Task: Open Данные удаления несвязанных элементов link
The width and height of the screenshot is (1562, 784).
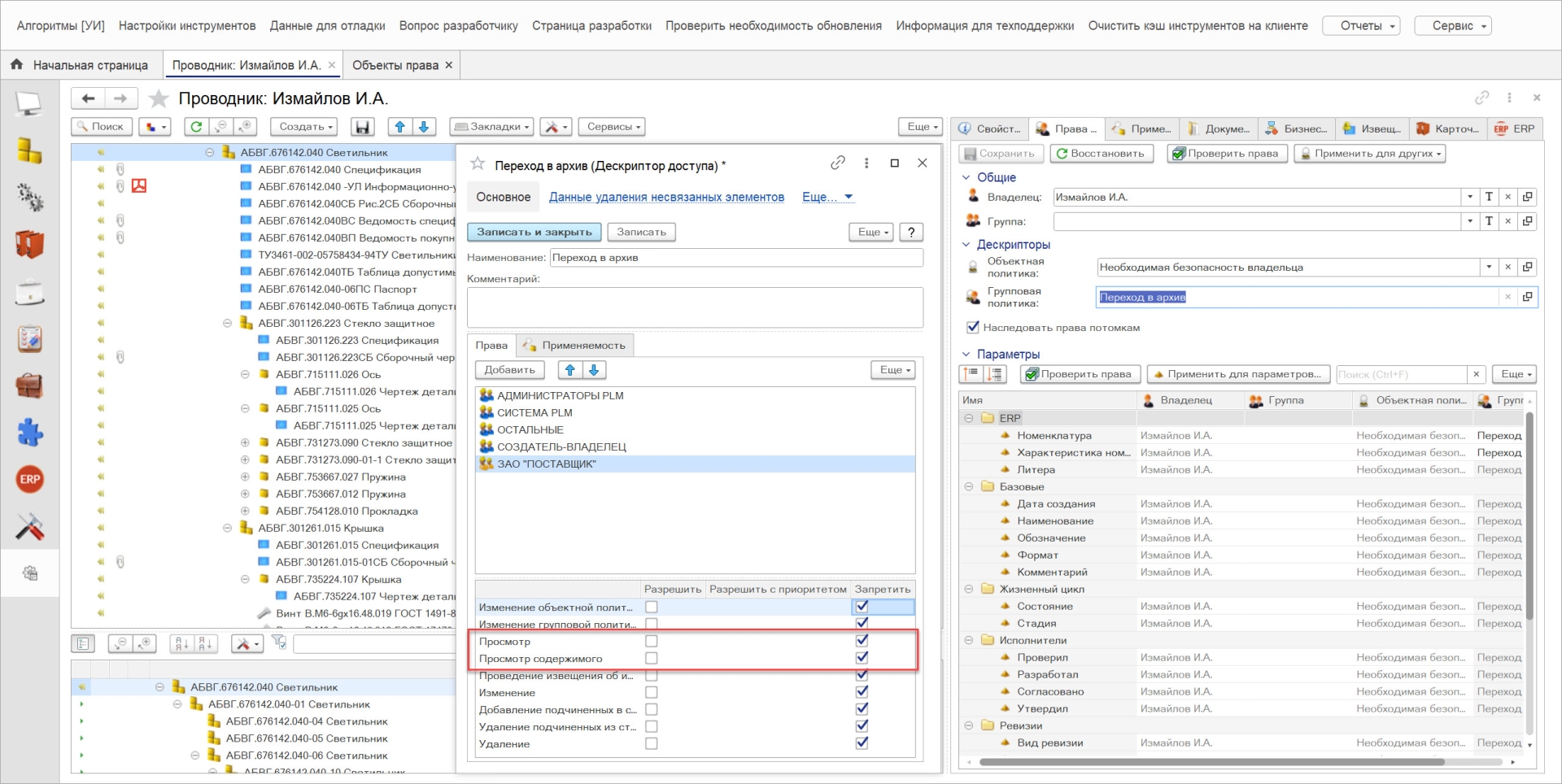Action: click(x=666, y=197)
